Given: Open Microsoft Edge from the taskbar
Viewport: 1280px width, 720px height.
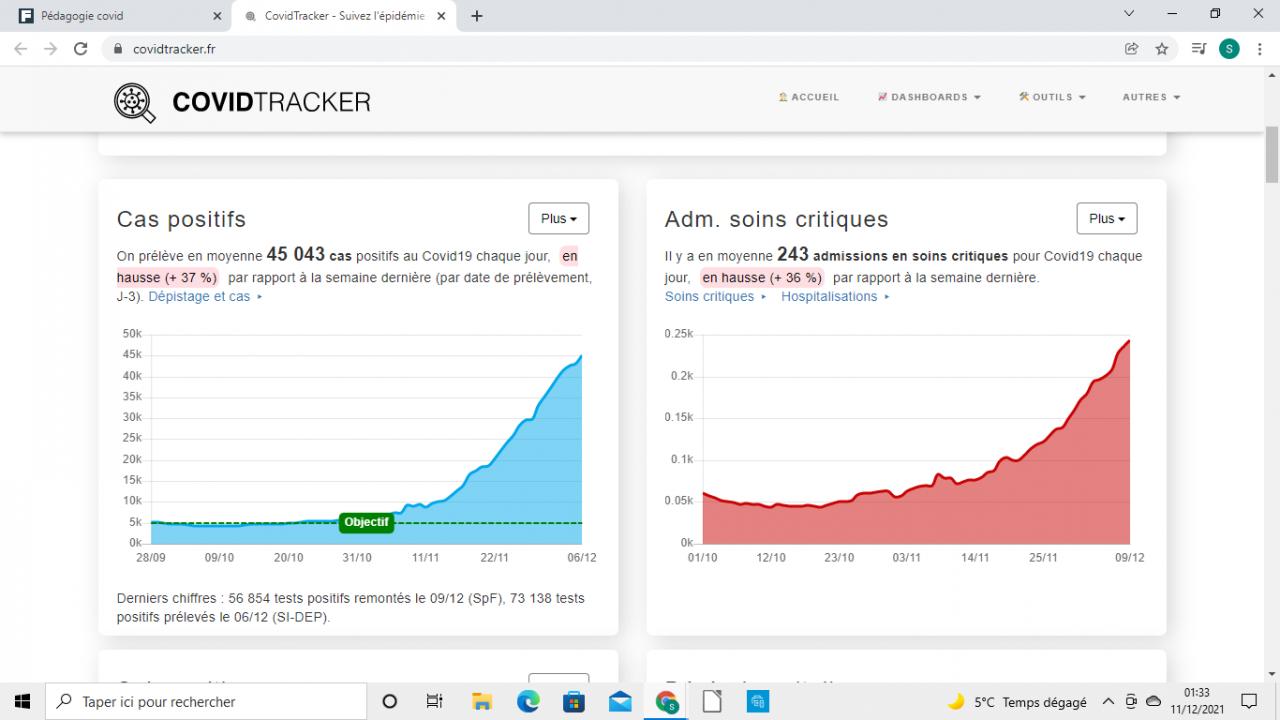Looking at the screenshot, I should point(528,702).
